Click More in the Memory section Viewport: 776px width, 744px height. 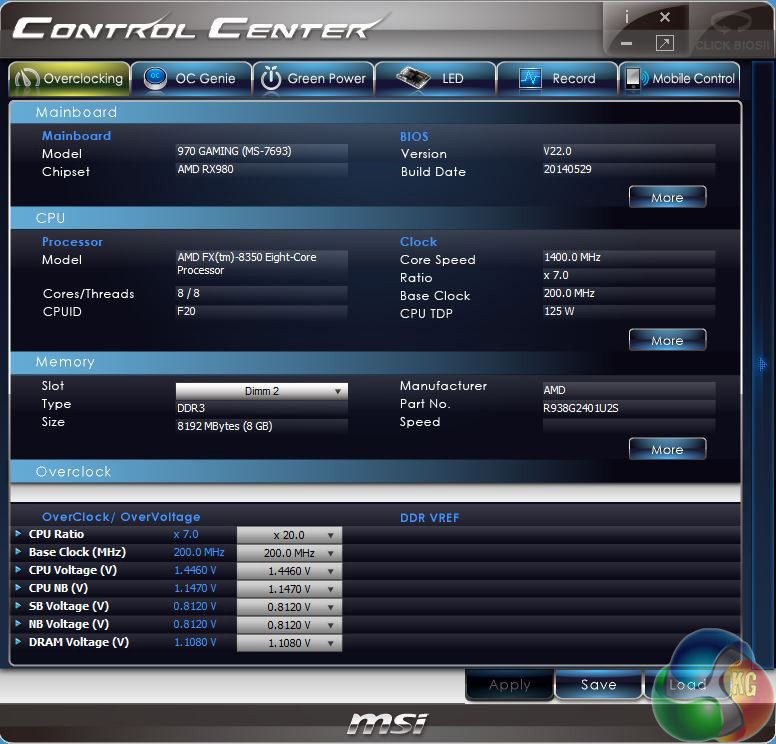[x=667, y=449]
